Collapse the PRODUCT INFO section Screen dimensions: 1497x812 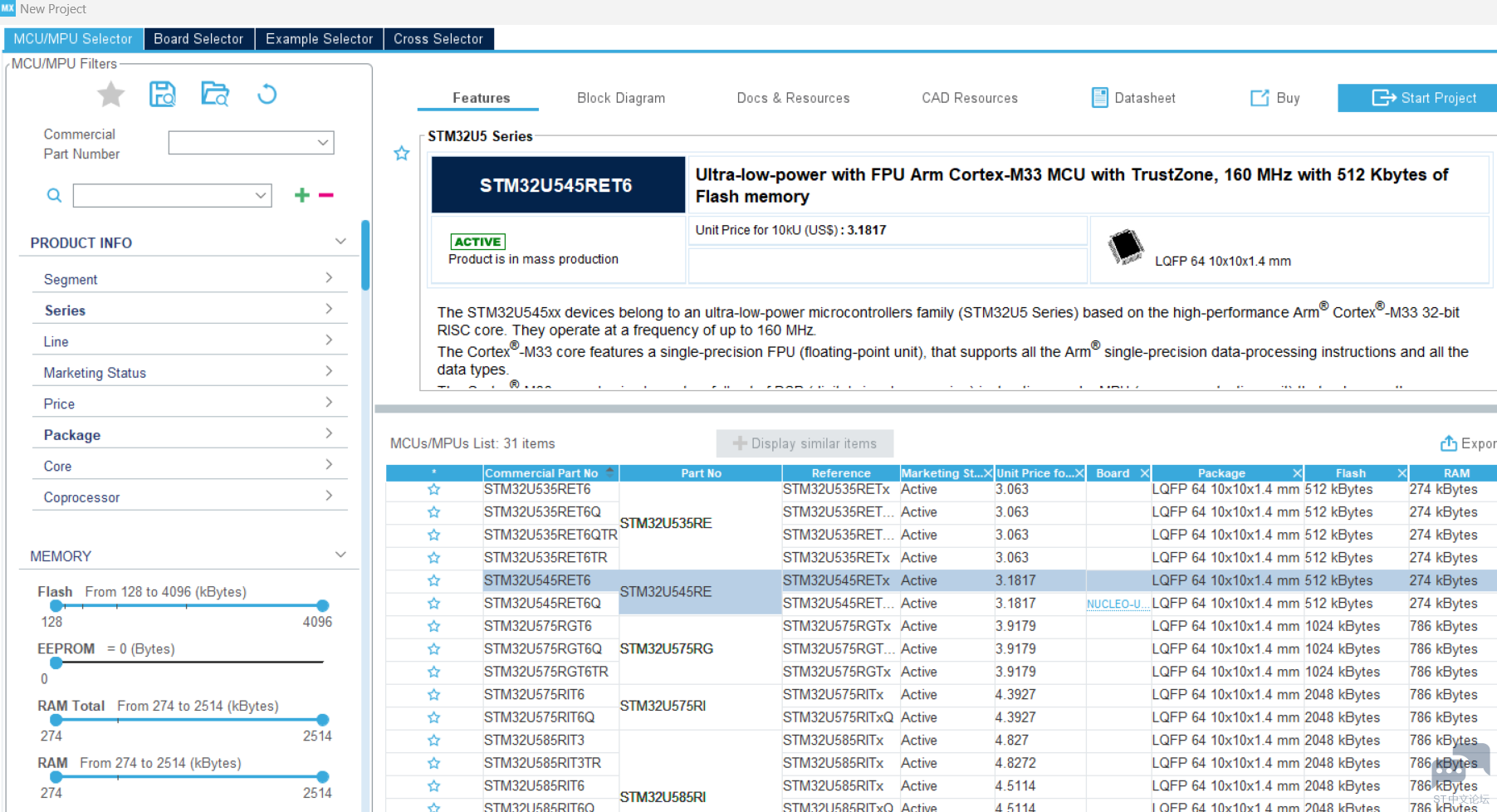340,242
